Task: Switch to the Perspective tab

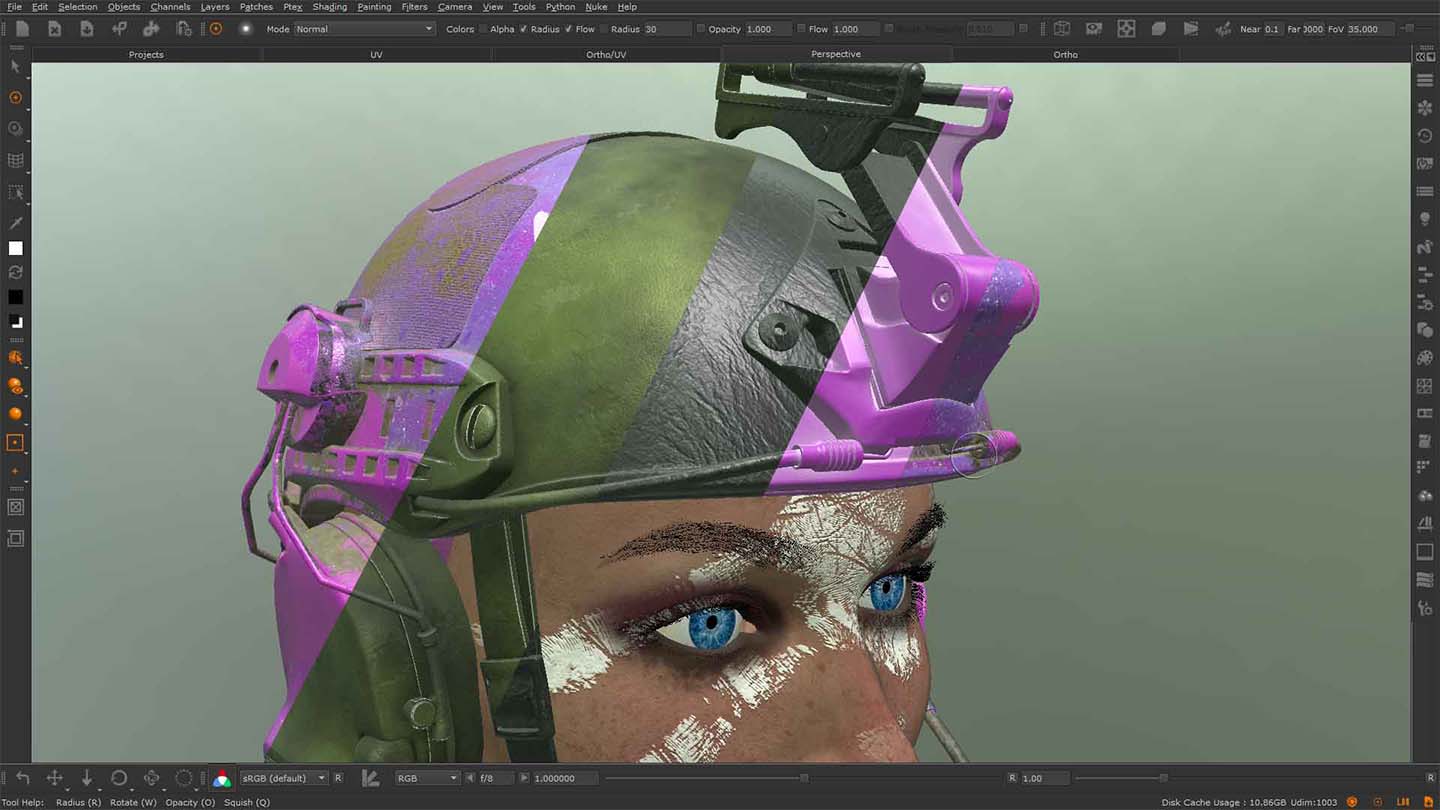Action: pyautogui.click(x=836, y=54)
